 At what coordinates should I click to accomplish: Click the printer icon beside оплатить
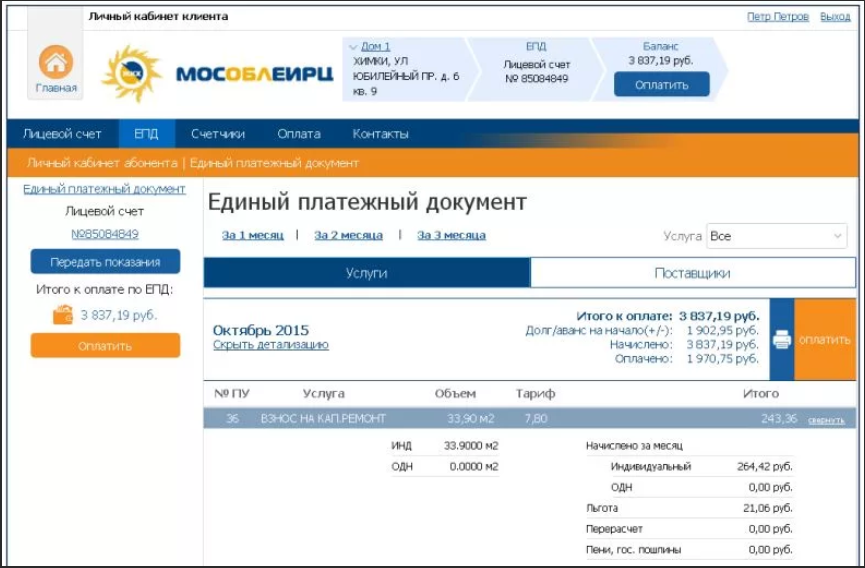click(782, 340)
